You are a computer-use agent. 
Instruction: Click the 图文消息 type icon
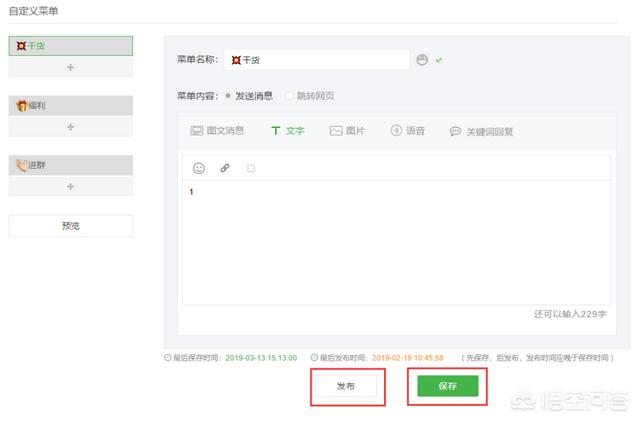(x=197, y=131)
